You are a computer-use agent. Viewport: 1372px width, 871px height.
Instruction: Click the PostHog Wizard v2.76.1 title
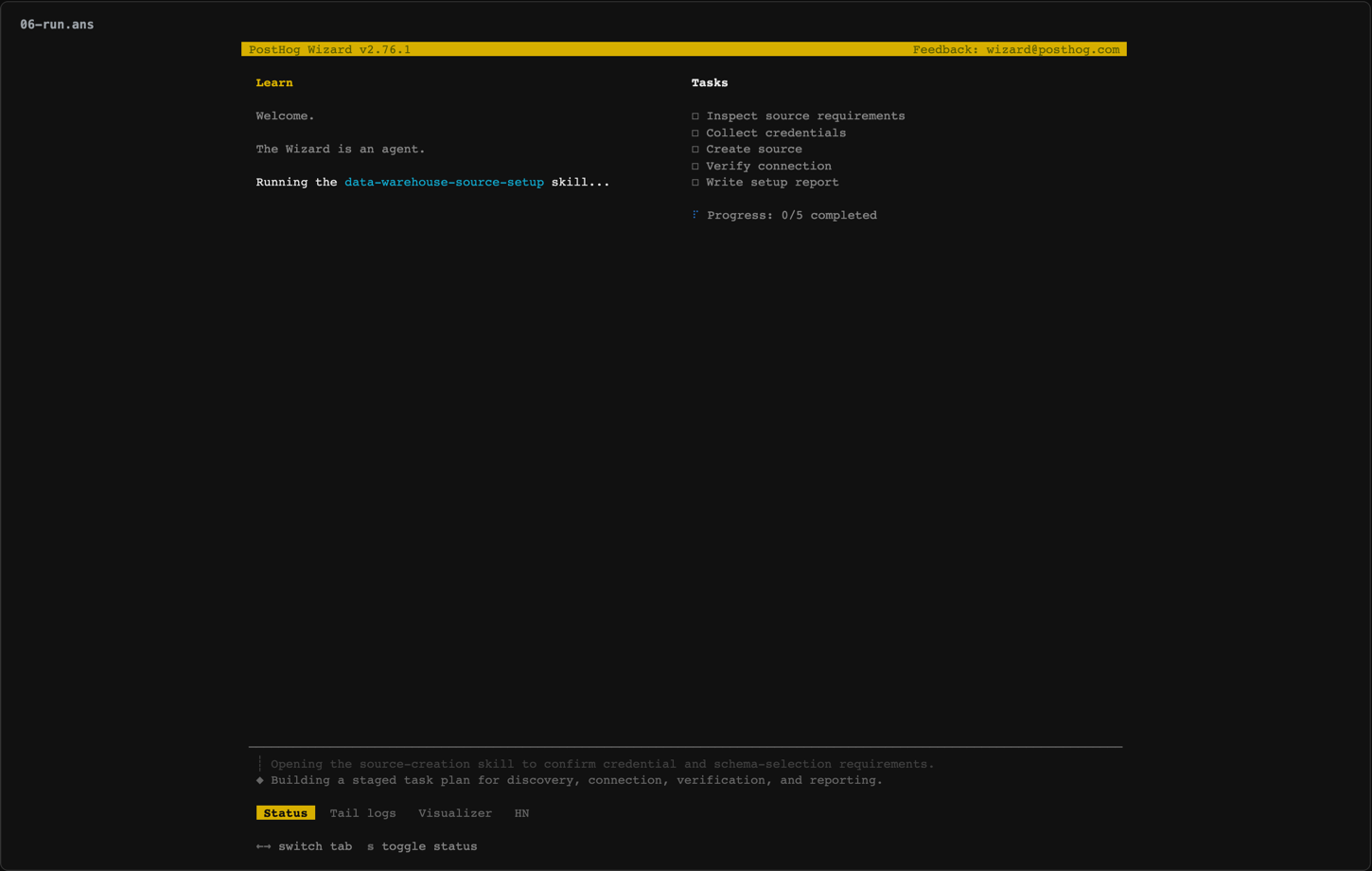[330, 49]
